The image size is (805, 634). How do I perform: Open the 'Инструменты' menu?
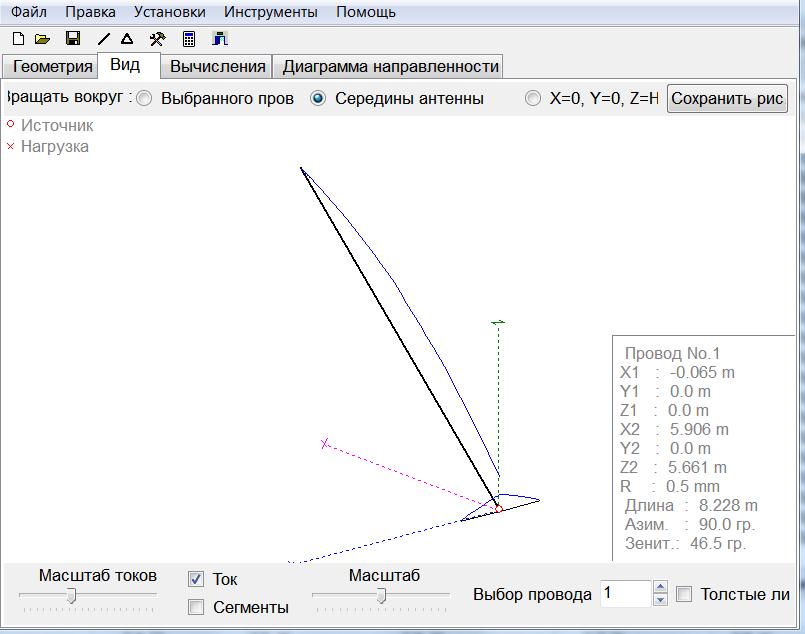tap(270, 12)
